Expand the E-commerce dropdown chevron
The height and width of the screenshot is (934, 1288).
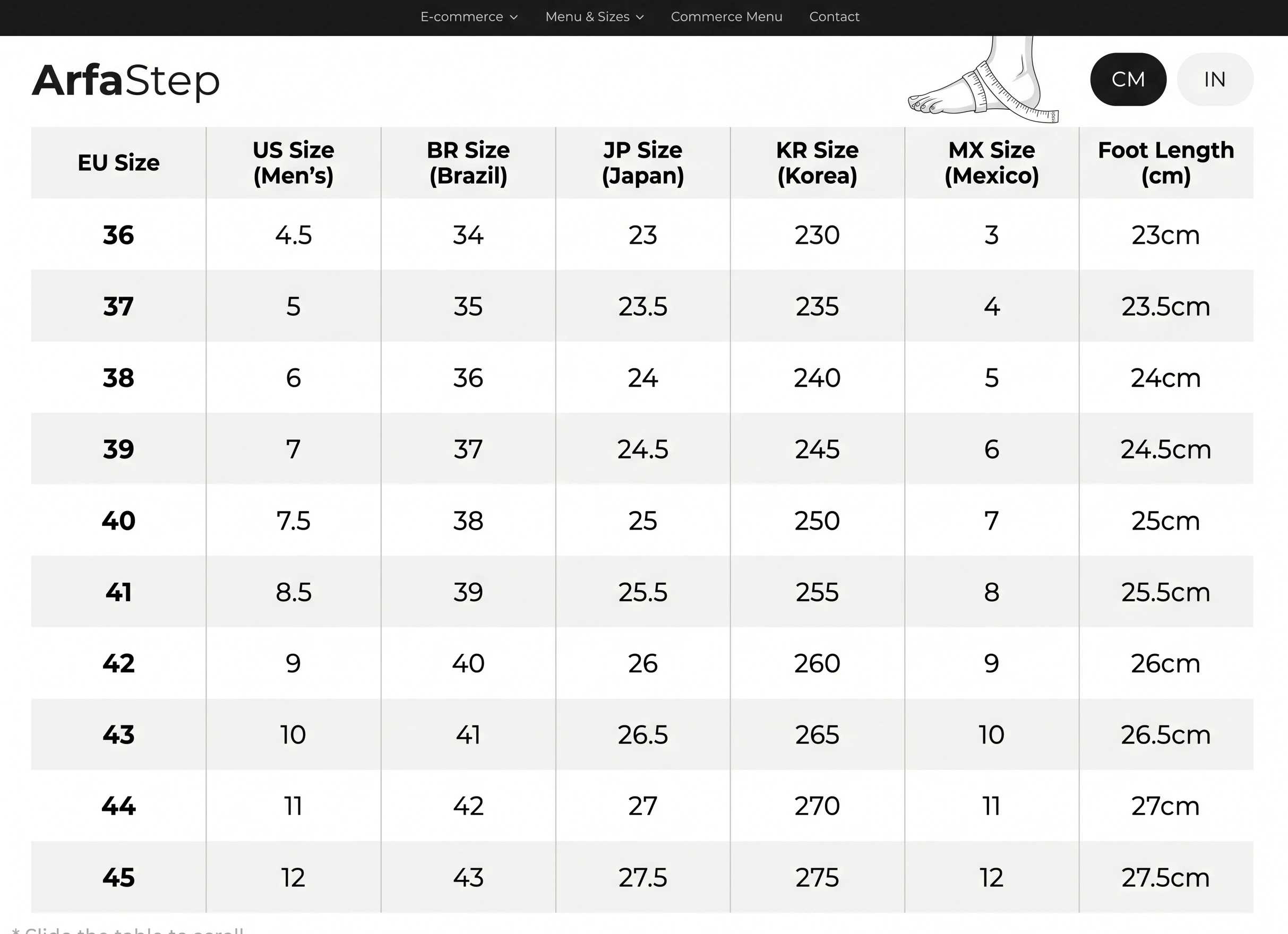[513, 18]
